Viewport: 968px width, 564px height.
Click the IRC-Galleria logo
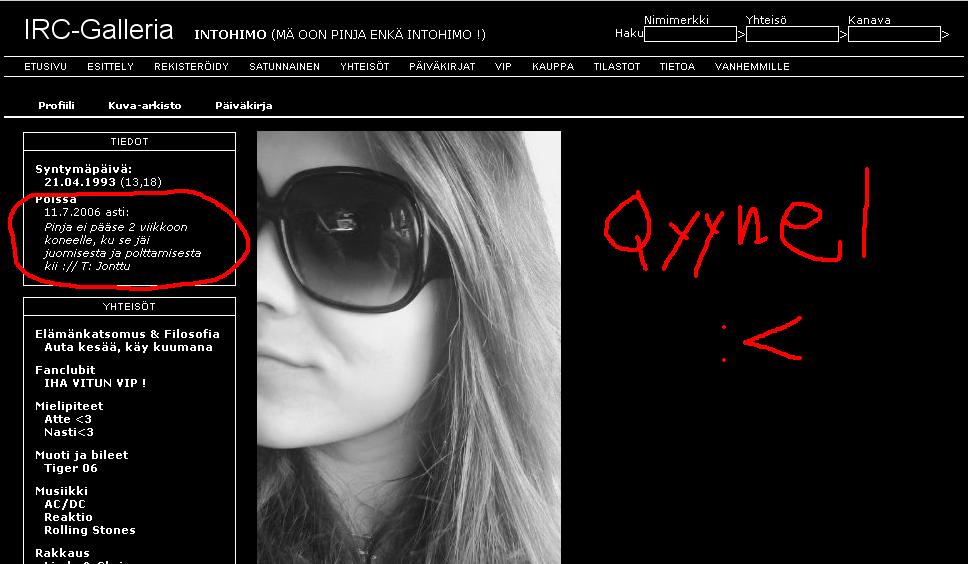tap(98, 31)
